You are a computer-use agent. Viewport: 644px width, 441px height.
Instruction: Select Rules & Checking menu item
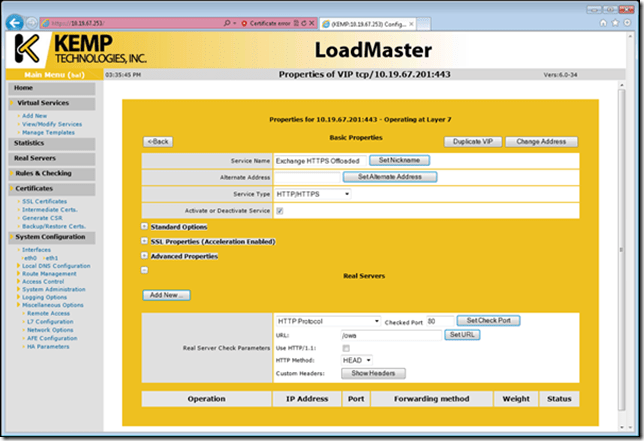(x=46, y=172)
